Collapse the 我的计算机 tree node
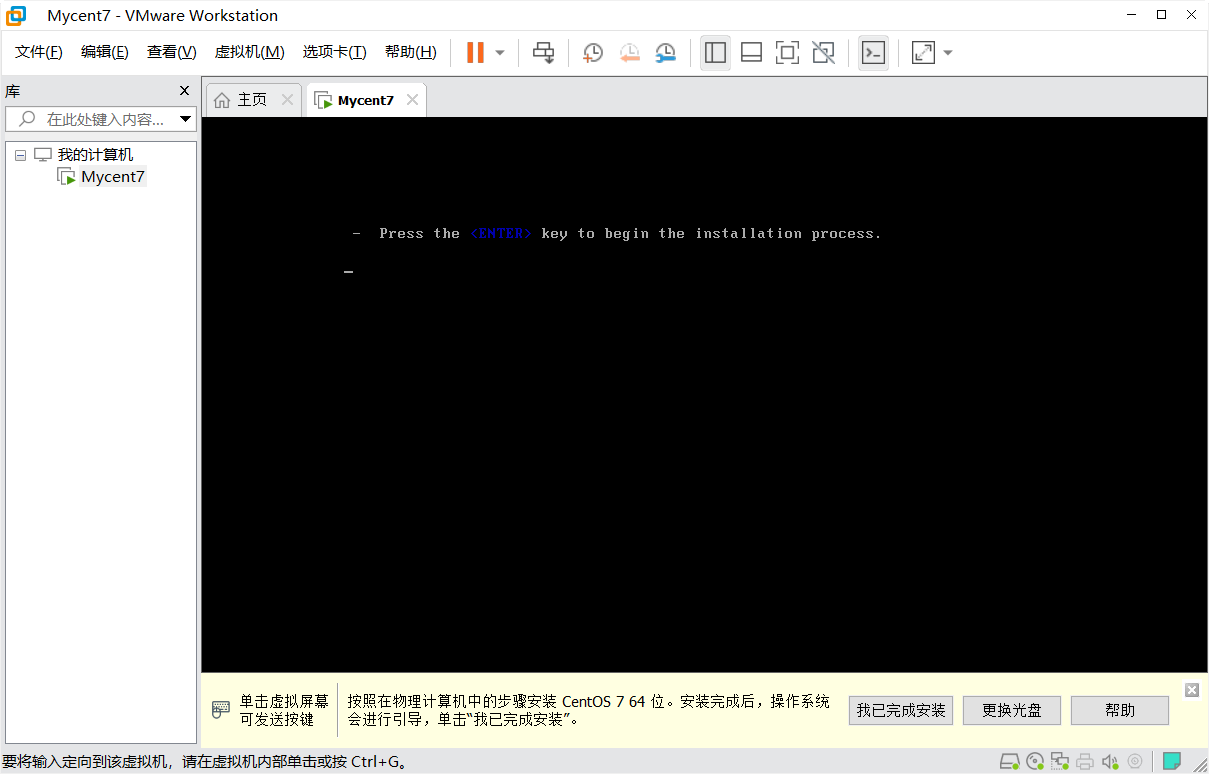This screenshot has width=1209, height=774. (20, 154)
